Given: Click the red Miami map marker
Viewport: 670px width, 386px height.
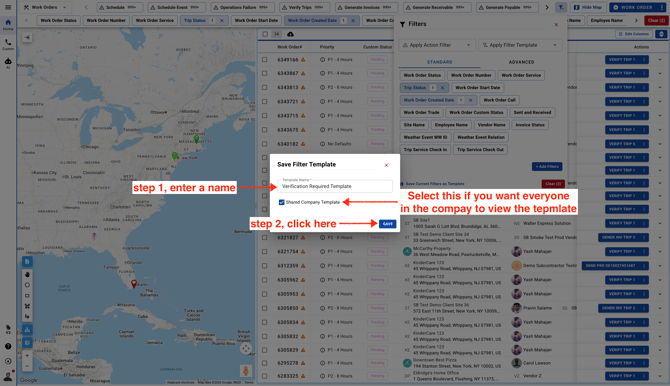Looking at the screenshot, I should coord(134,283).
